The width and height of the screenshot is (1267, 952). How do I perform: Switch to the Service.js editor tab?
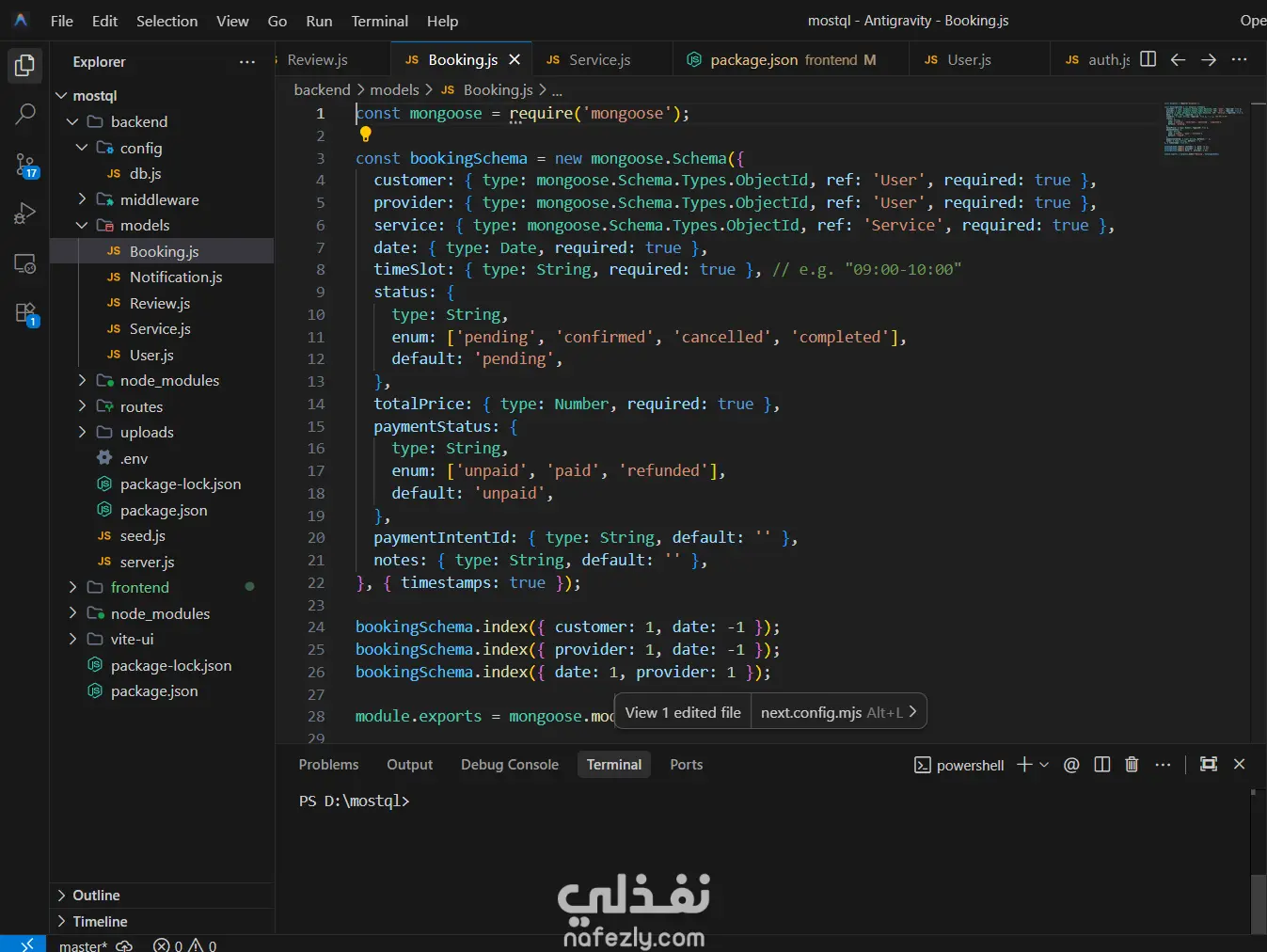602,59
